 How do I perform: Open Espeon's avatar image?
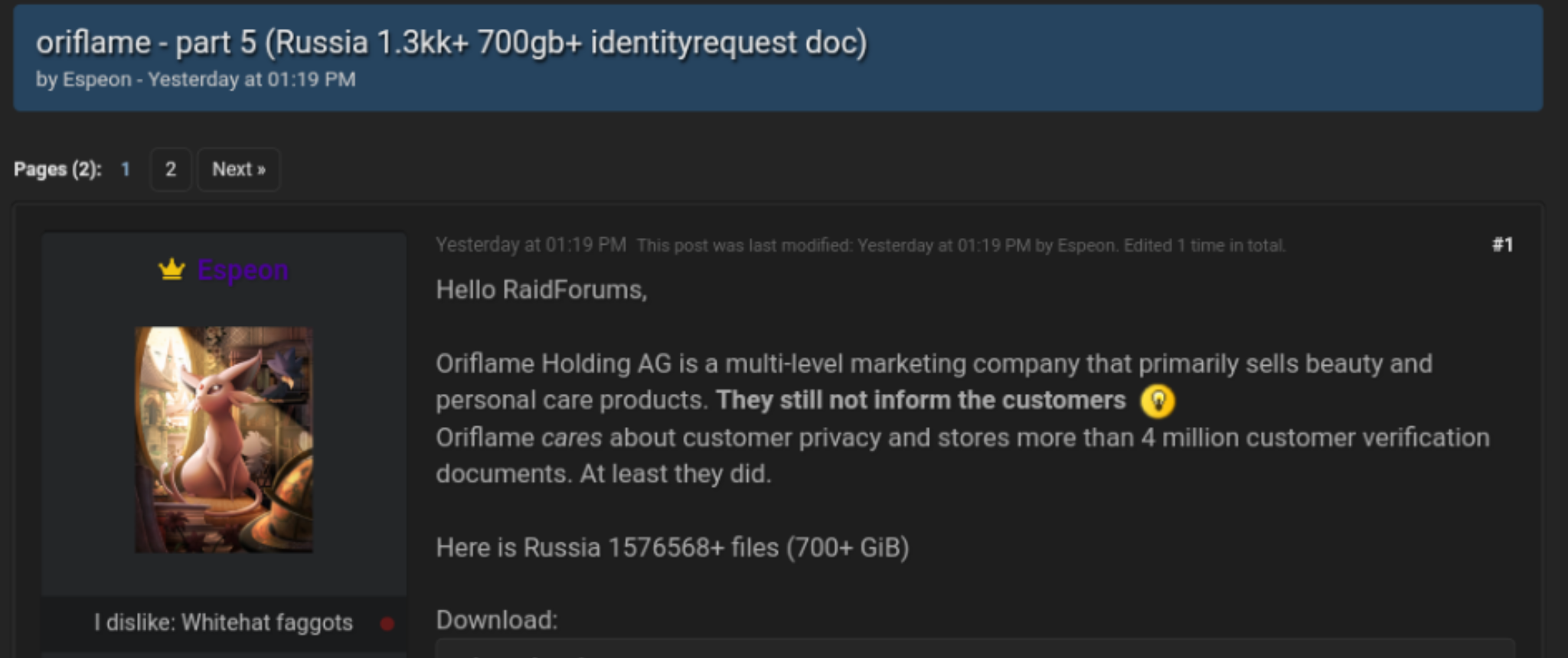[224, 439]
